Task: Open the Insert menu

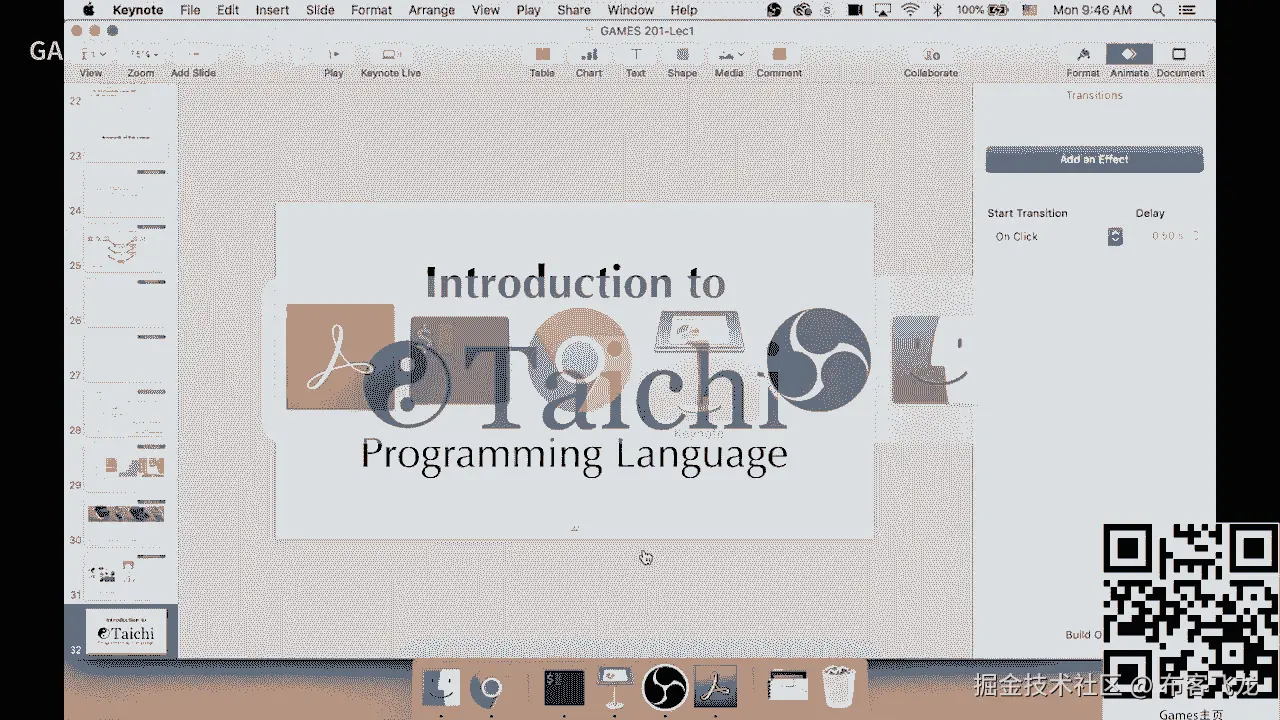Action: [272, 10]
